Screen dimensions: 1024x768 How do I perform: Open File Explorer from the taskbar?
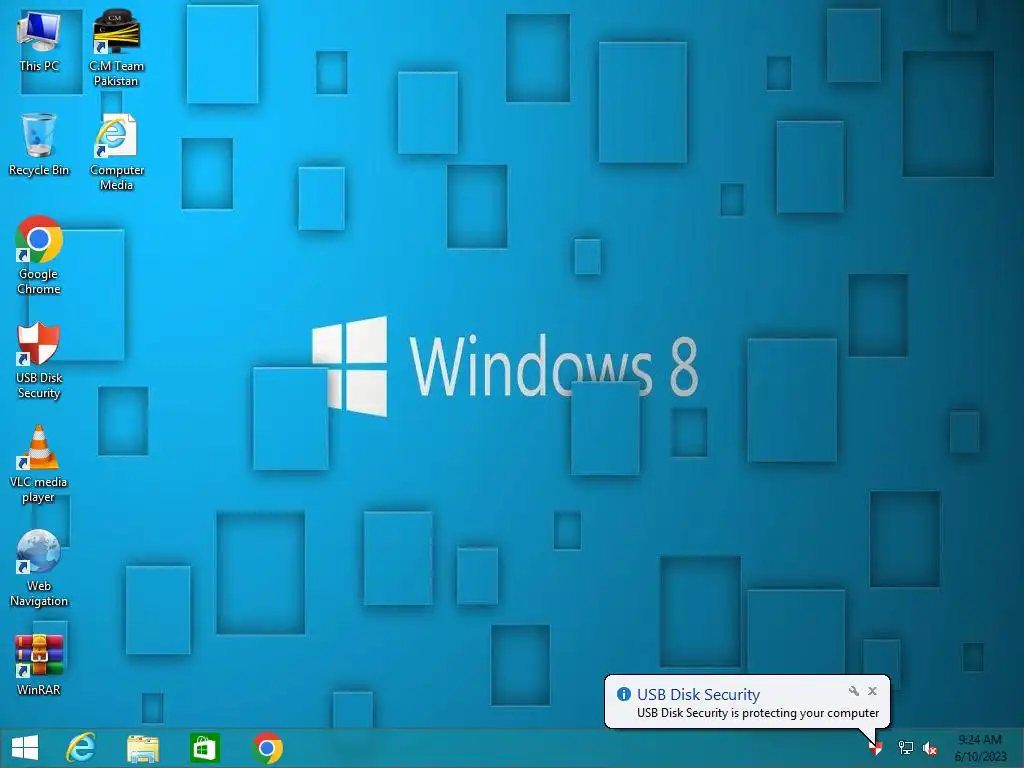tap(143, 748)
